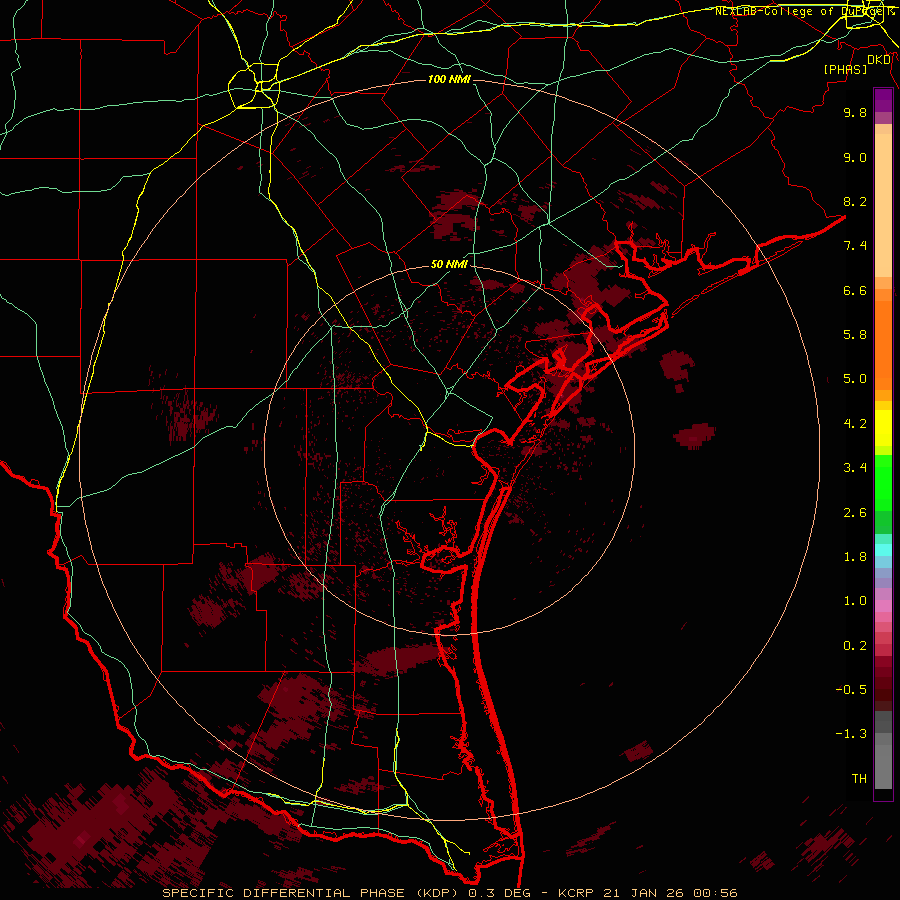Viewport: 900px width, 900px height.
Task: Select the -1.3 value on the color scale
Action: click(x=851, y=734)
